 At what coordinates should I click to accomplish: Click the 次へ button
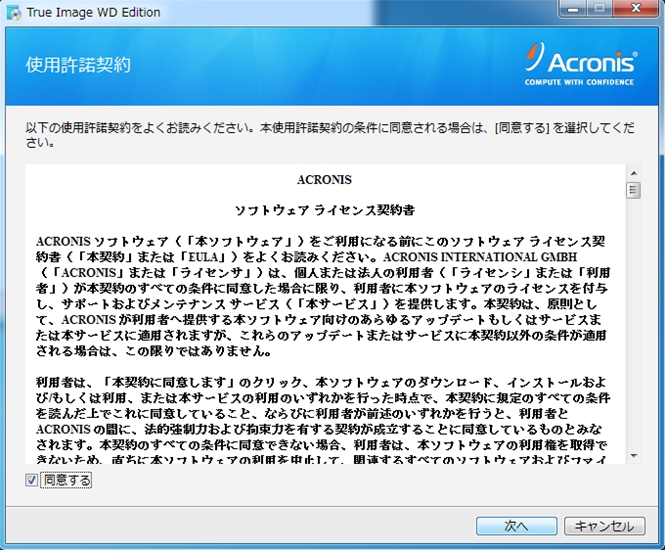[516, 526]
